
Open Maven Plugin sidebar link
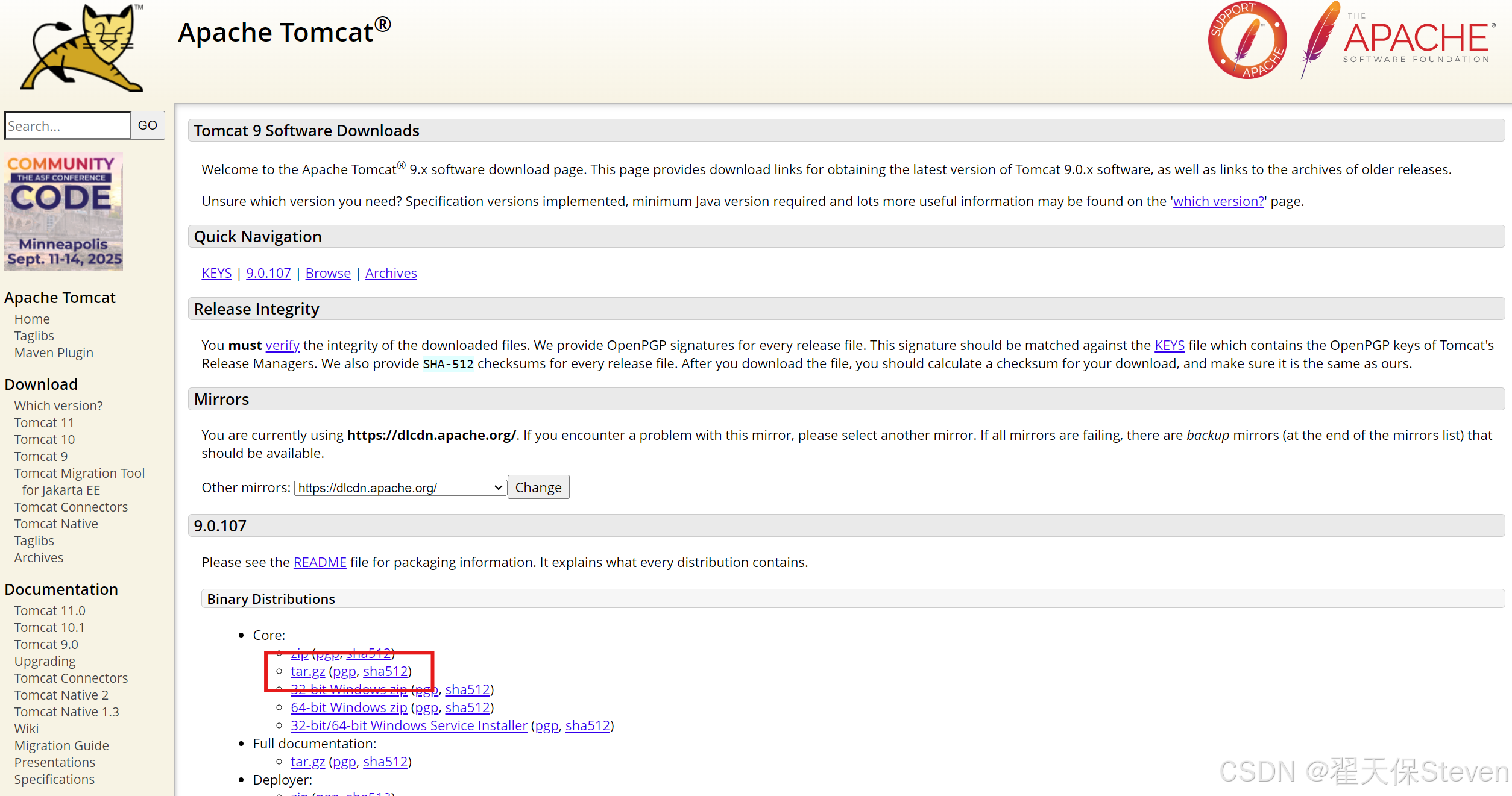(x=54, y=353)
